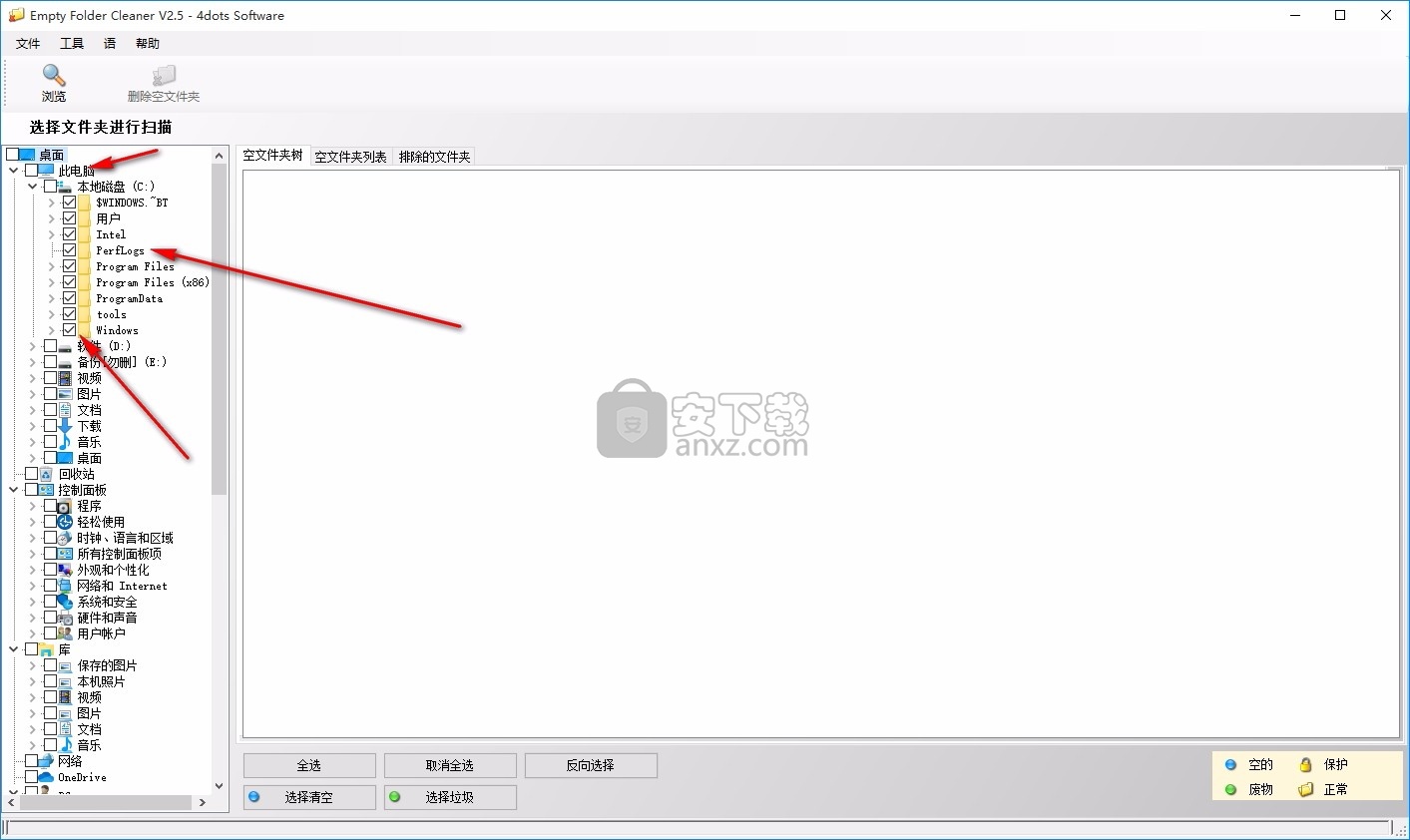
Task: Uncheck the PerfLogs folder checkbox
Action: [x=69, y=250]
